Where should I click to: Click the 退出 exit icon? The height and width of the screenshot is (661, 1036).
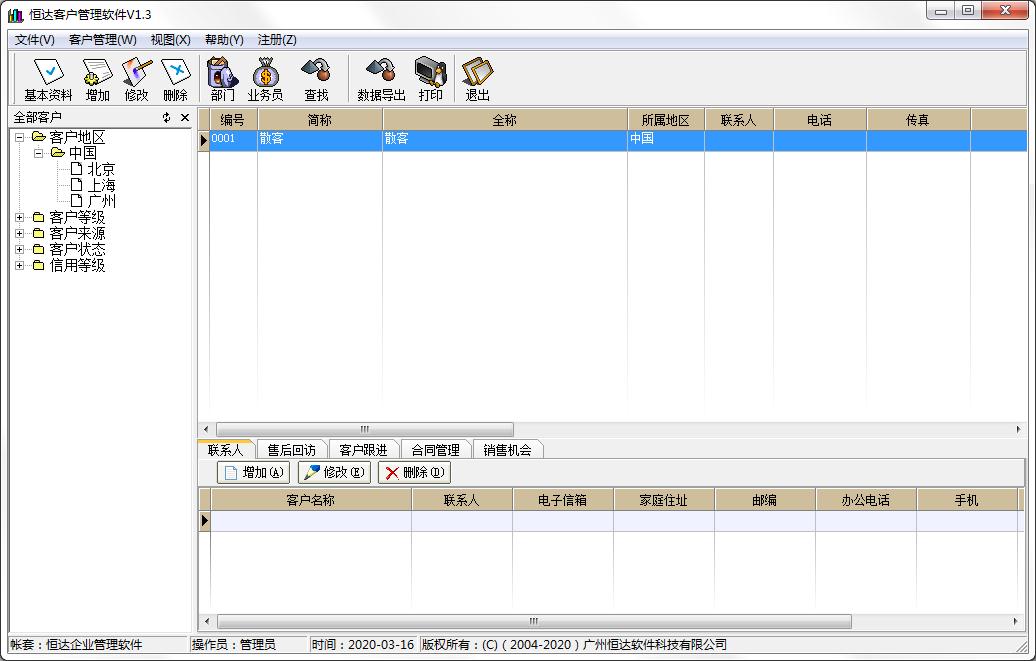tap(477, 79)
